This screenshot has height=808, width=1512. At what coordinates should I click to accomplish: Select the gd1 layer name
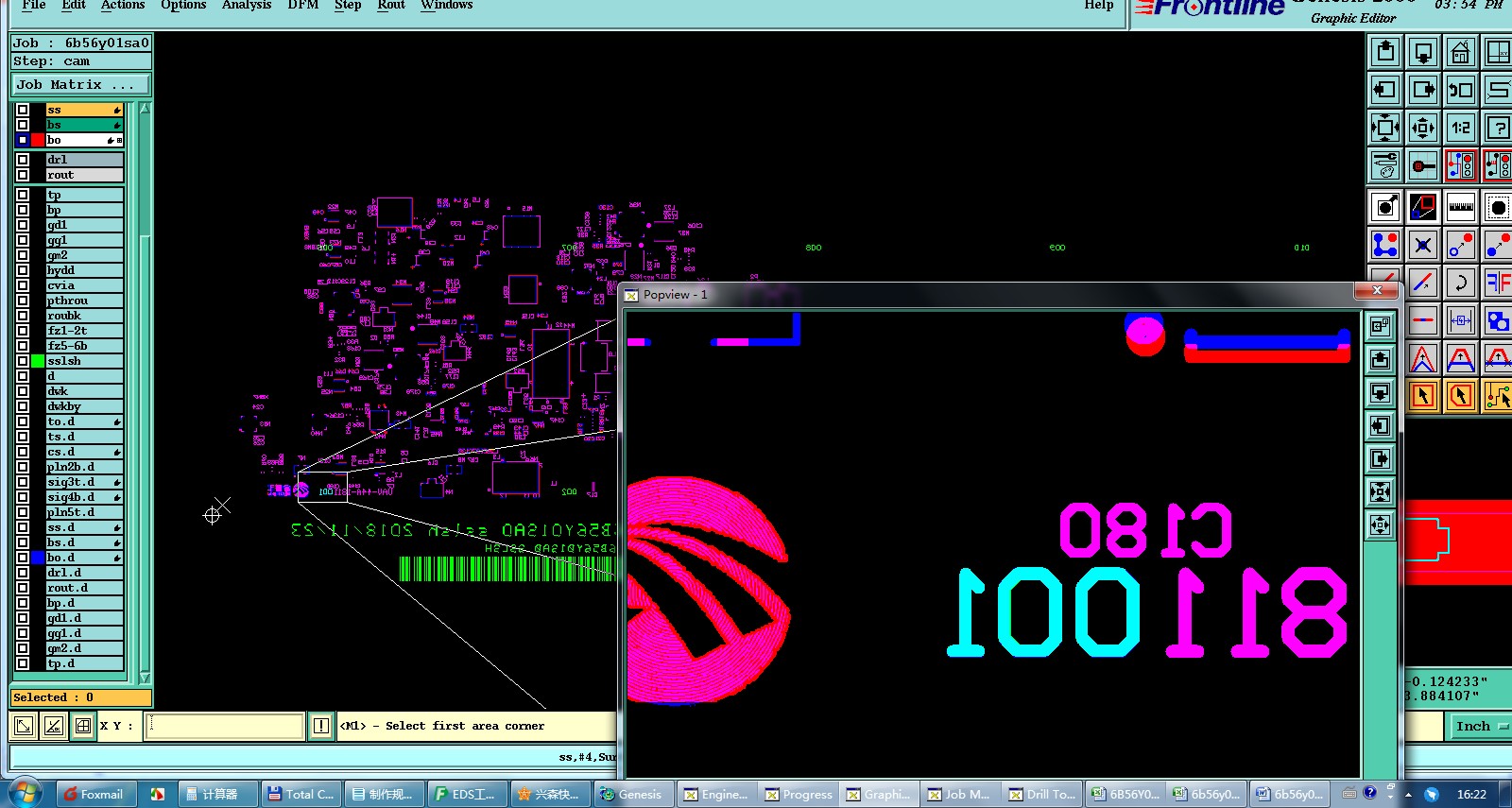(85, 225)
